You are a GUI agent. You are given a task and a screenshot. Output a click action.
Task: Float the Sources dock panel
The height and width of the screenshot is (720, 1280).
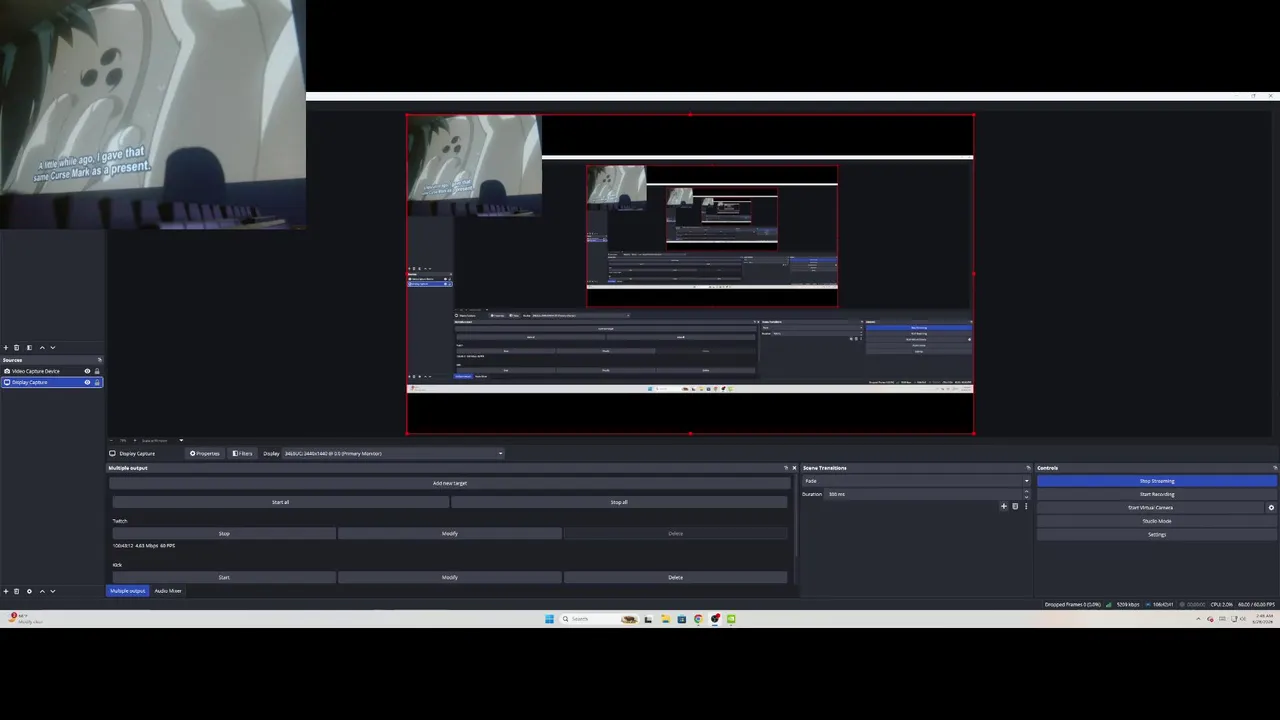(x=100, y=360)
